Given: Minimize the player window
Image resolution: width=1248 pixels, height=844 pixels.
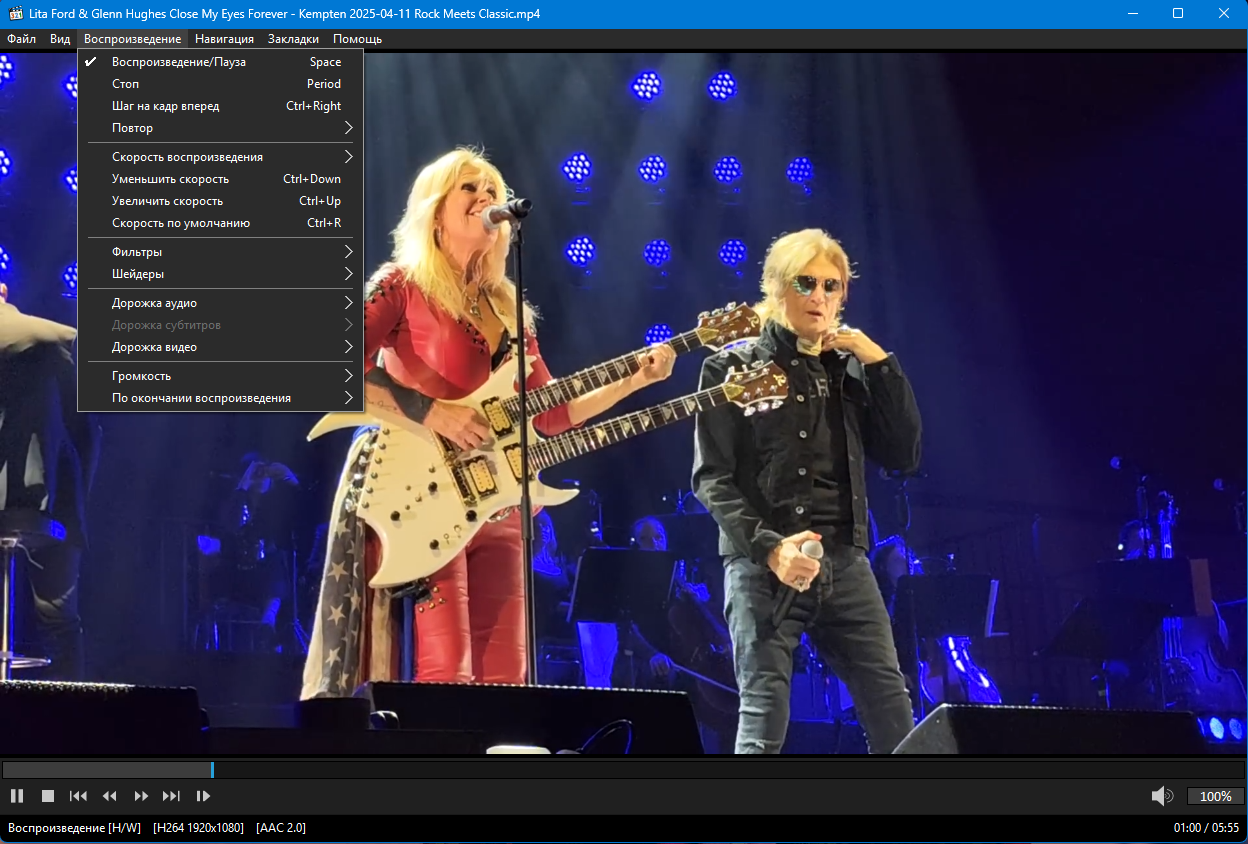Looking at the screenshot, I should [1133, 14].
